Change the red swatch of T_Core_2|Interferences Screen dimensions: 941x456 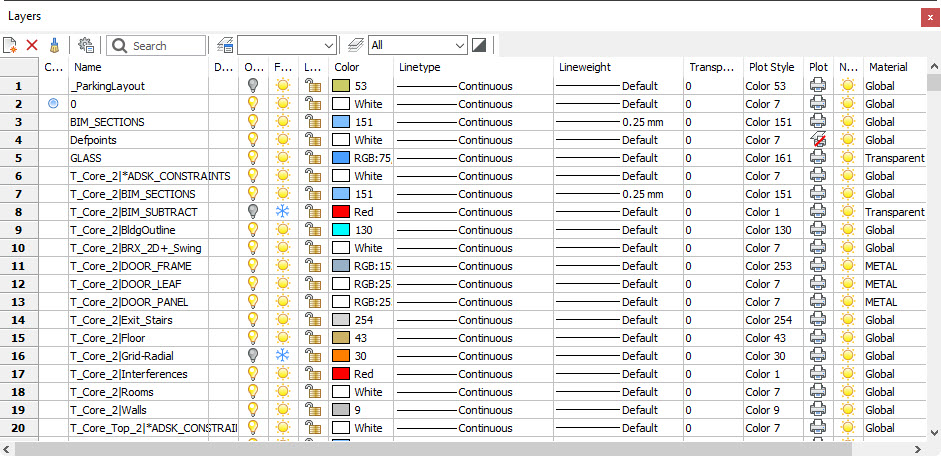pyautogui.click(x=340, y=374)
